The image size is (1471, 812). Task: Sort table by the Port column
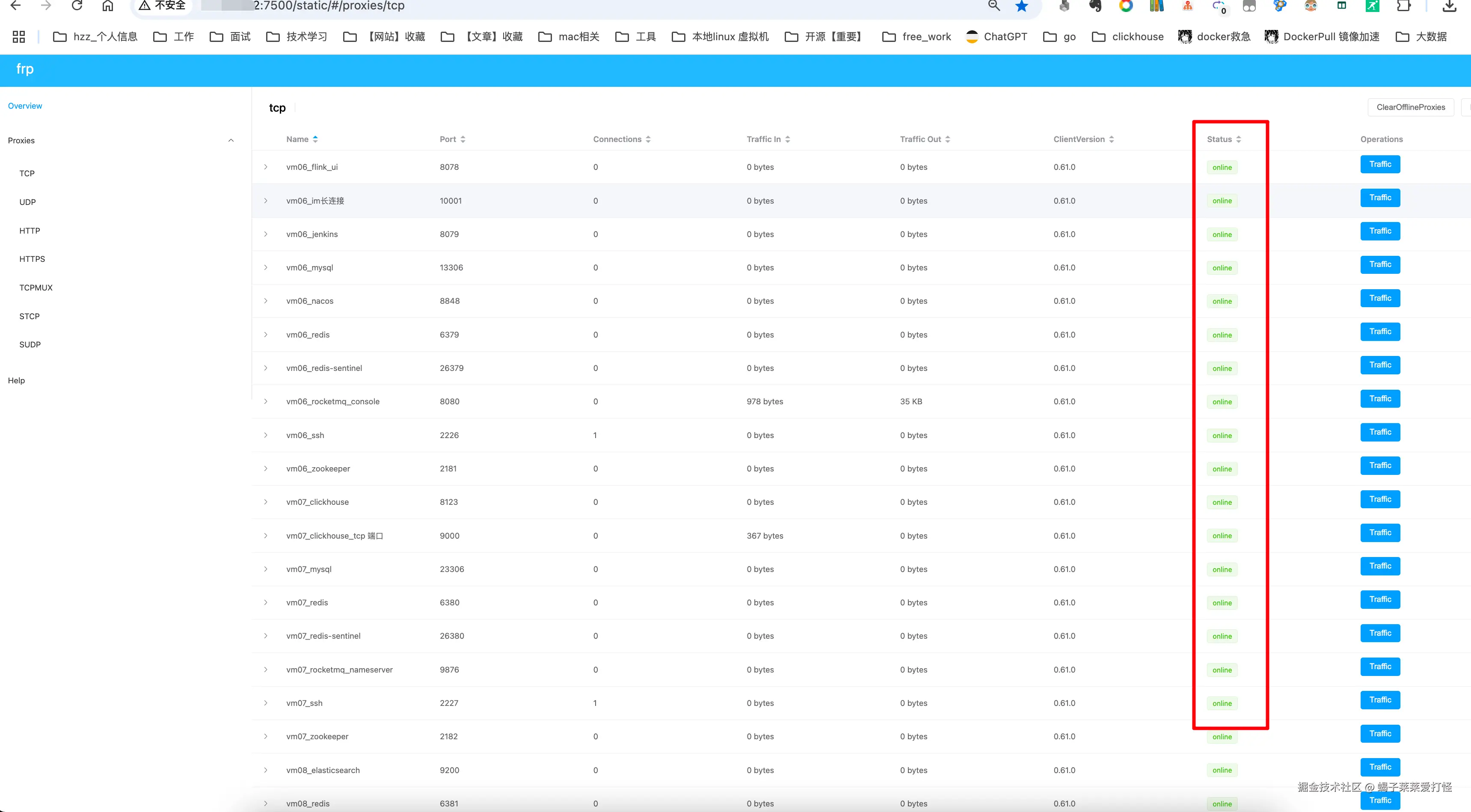463,139
